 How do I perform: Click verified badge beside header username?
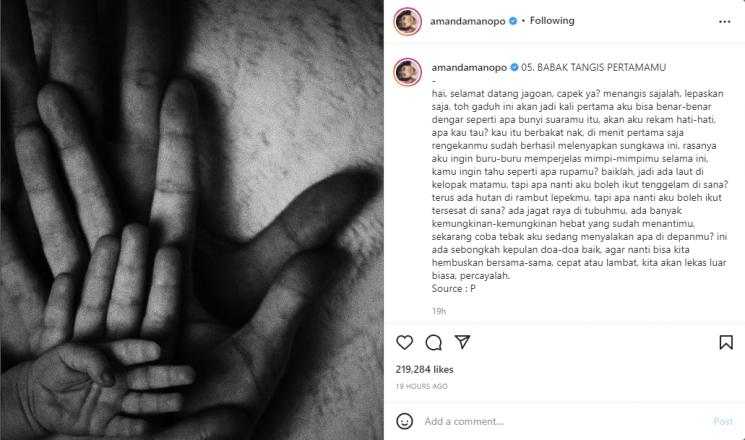pyautogui.click(x=513, y=21)
